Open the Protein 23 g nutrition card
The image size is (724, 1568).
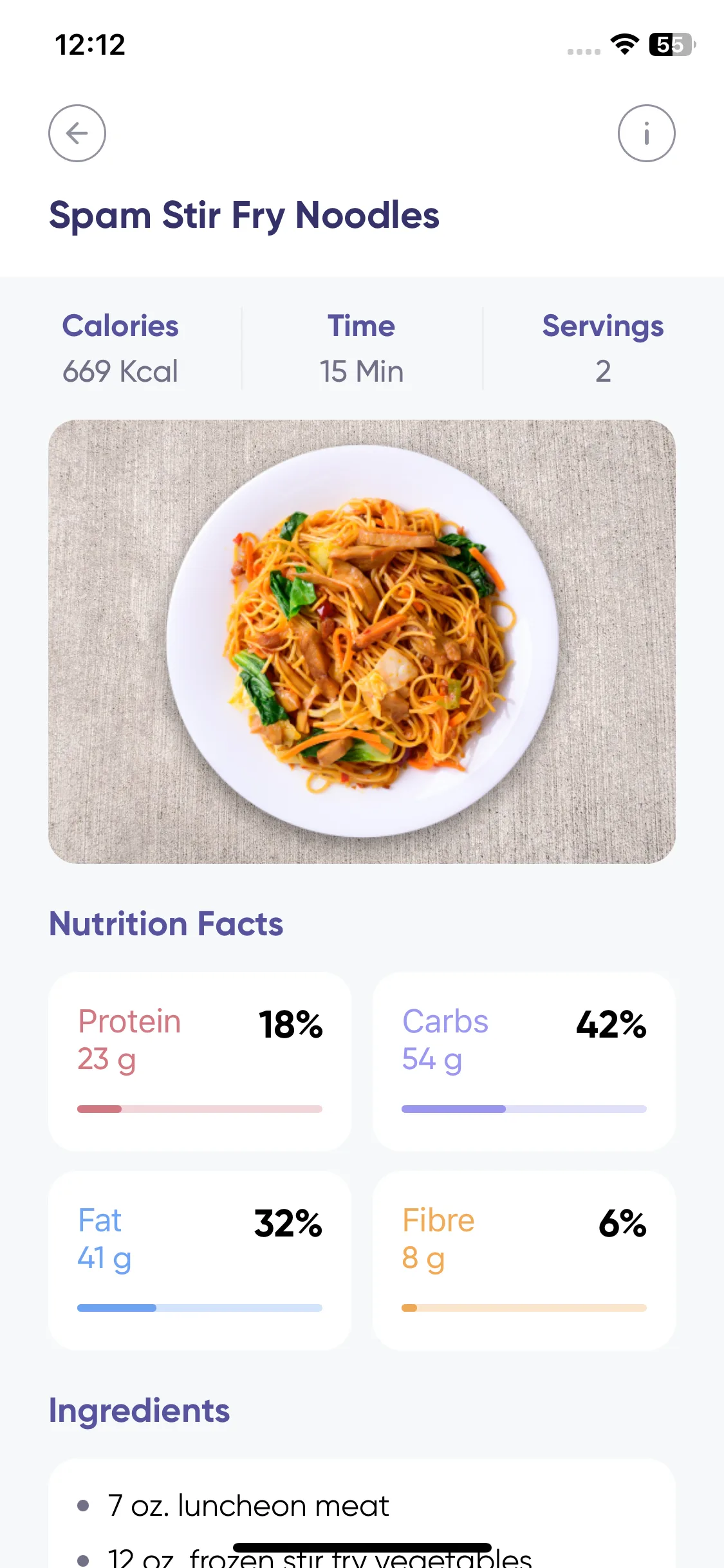click(200, 1061)
